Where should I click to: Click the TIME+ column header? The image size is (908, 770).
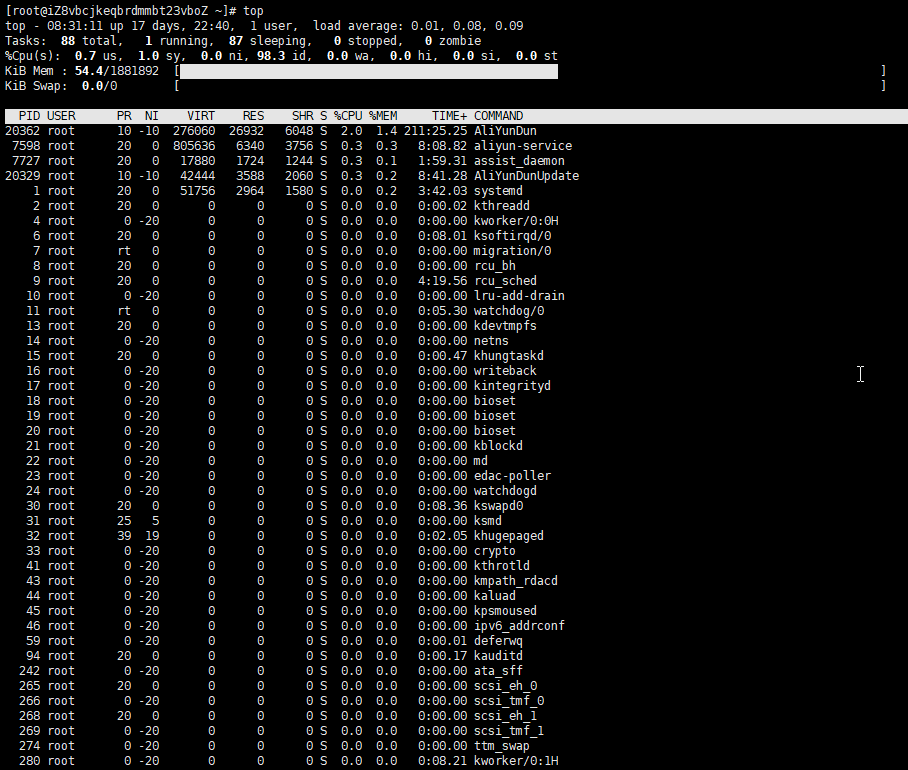point(449,116)
